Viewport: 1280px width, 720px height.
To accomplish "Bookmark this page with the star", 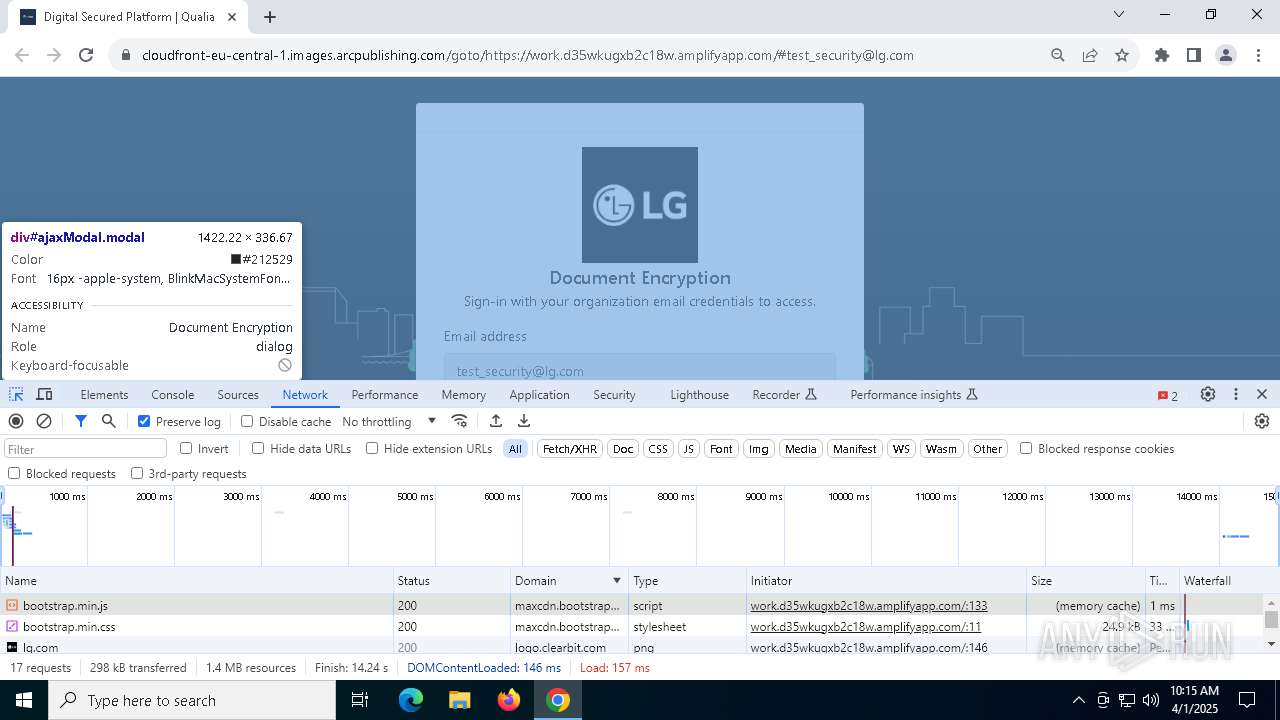I will pos(1122,55).
